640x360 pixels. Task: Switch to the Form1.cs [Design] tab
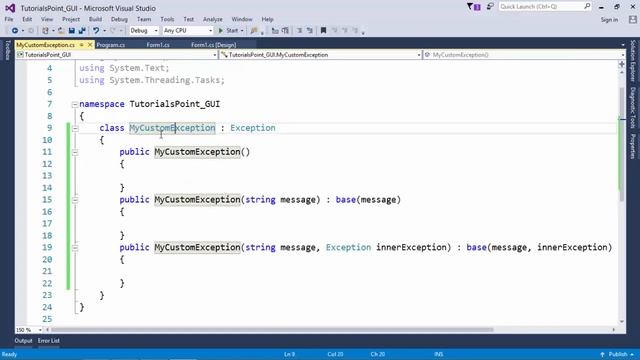(213, 45)
